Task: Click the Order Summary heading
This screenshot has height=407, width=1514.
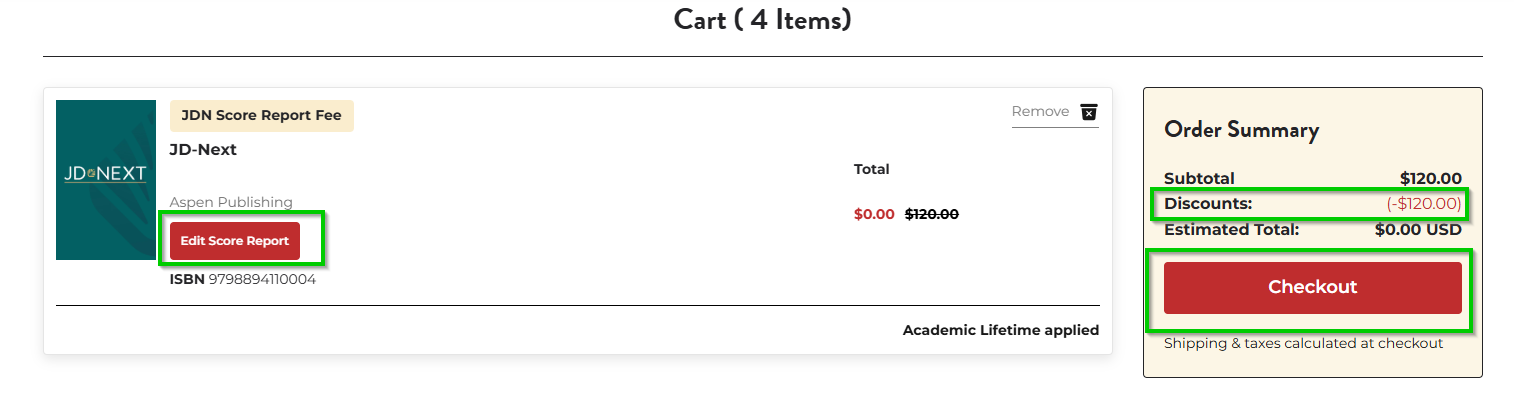Action: pyautogui.click(x=1241, y=130)
